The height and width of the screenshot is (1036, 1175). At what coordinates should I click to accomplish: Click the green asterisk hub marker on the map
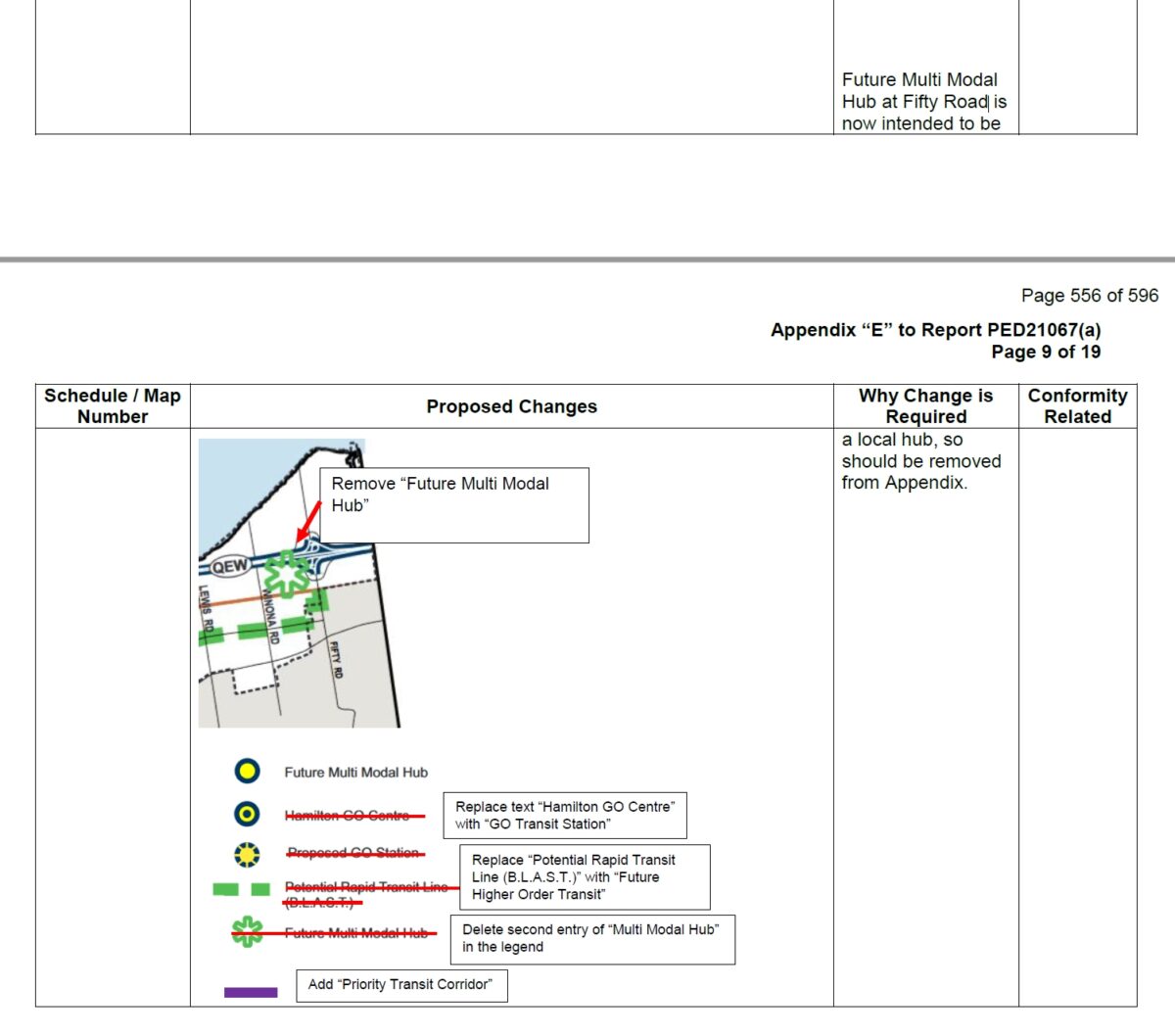(285, 574)
